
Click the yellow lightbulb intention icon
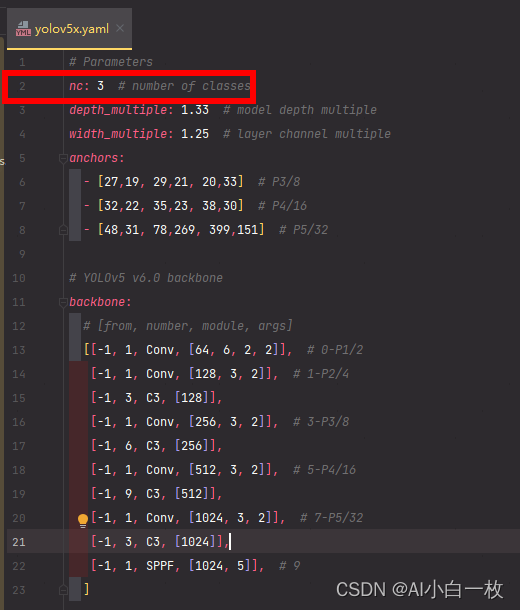[83, 521]
